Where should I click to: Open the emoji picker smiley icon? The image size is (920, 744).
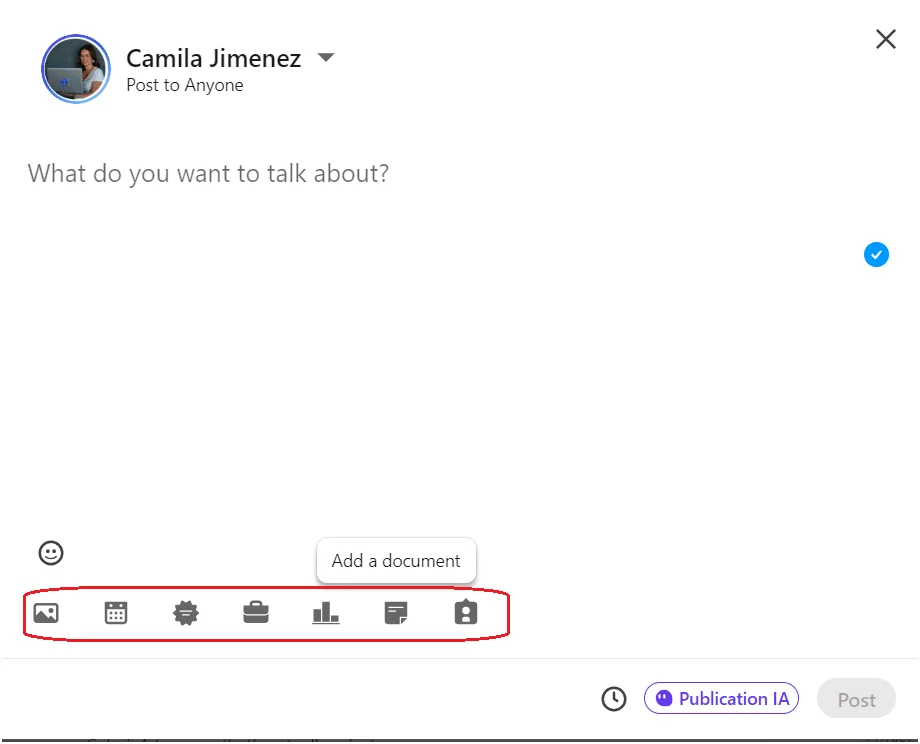point(51,553)
